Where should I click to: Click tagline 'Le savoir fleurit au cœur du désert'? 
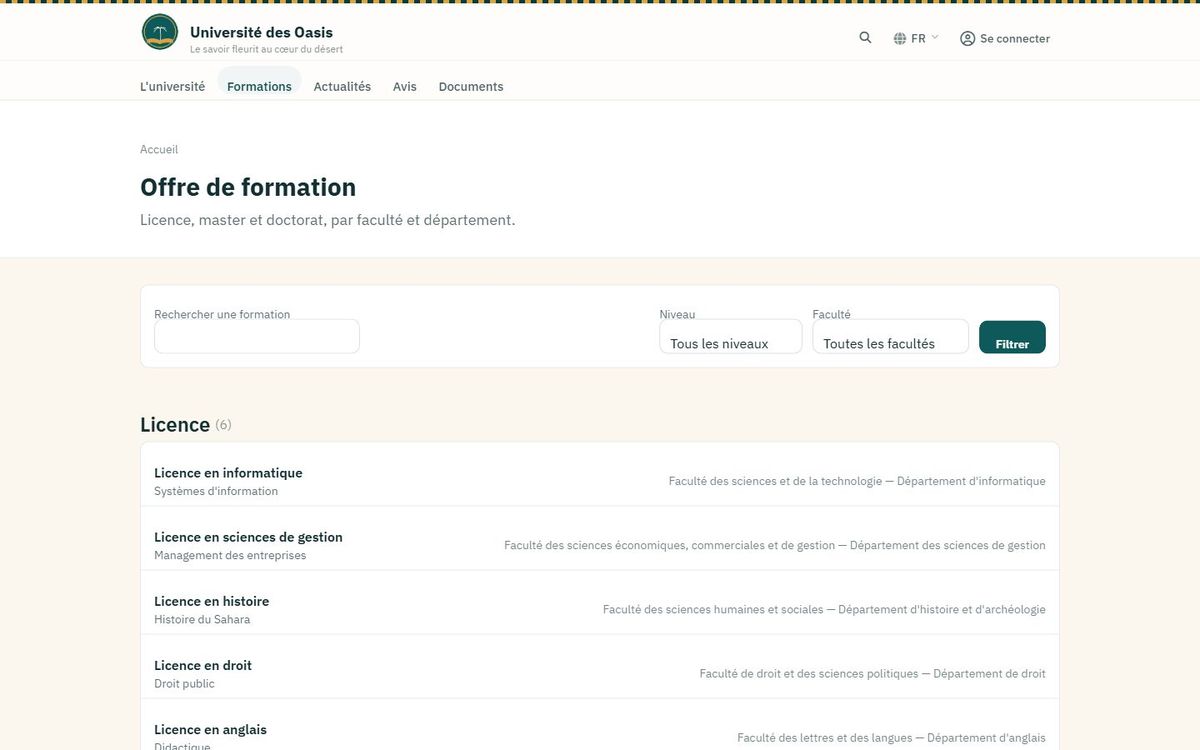coord(266,49)
